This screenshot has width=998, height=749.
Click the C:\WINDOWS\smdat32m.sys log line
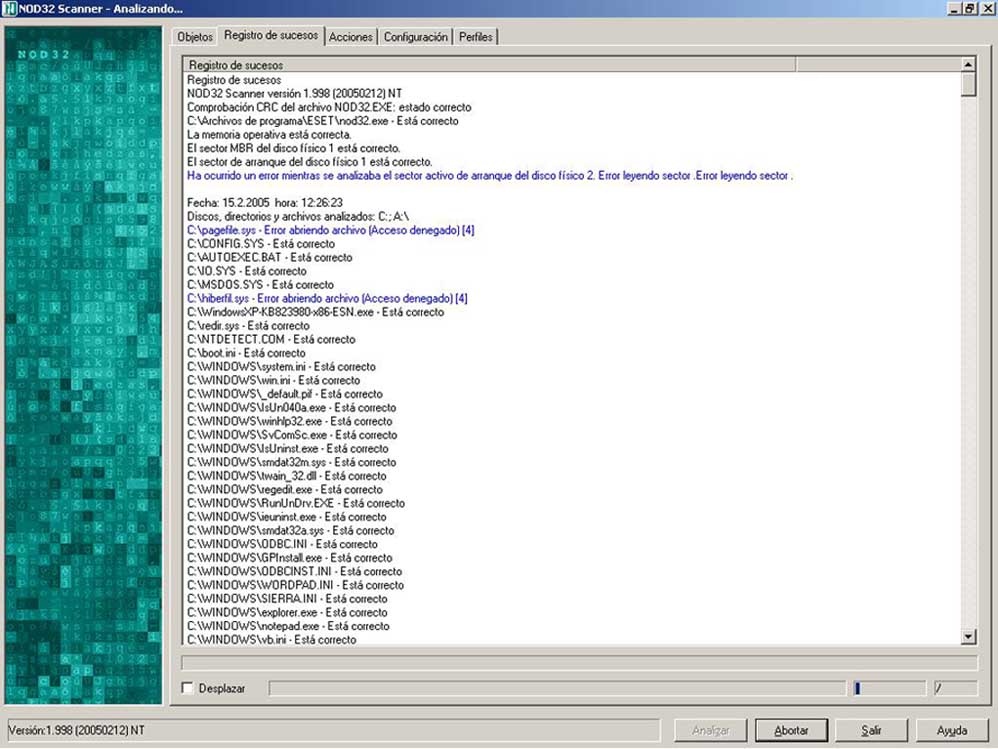pyautogui.click(x=292, y=463)
